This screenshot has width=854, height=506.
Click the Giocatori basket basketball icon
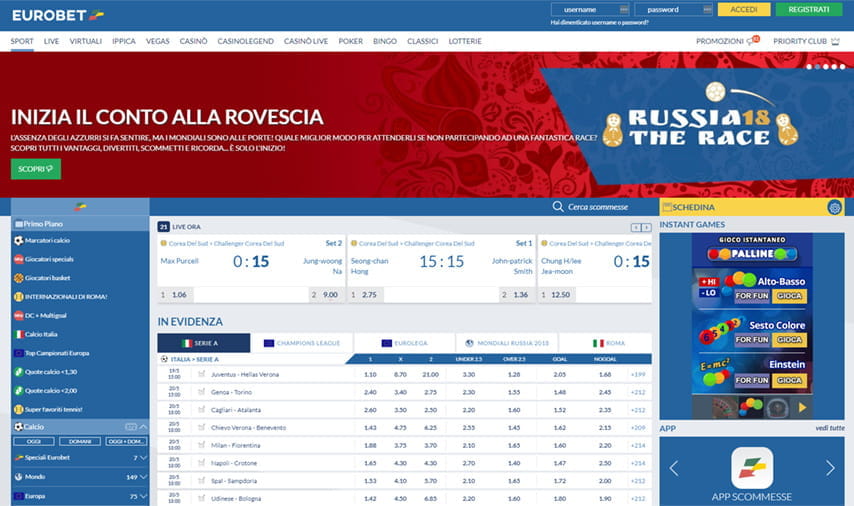(19, 278)
